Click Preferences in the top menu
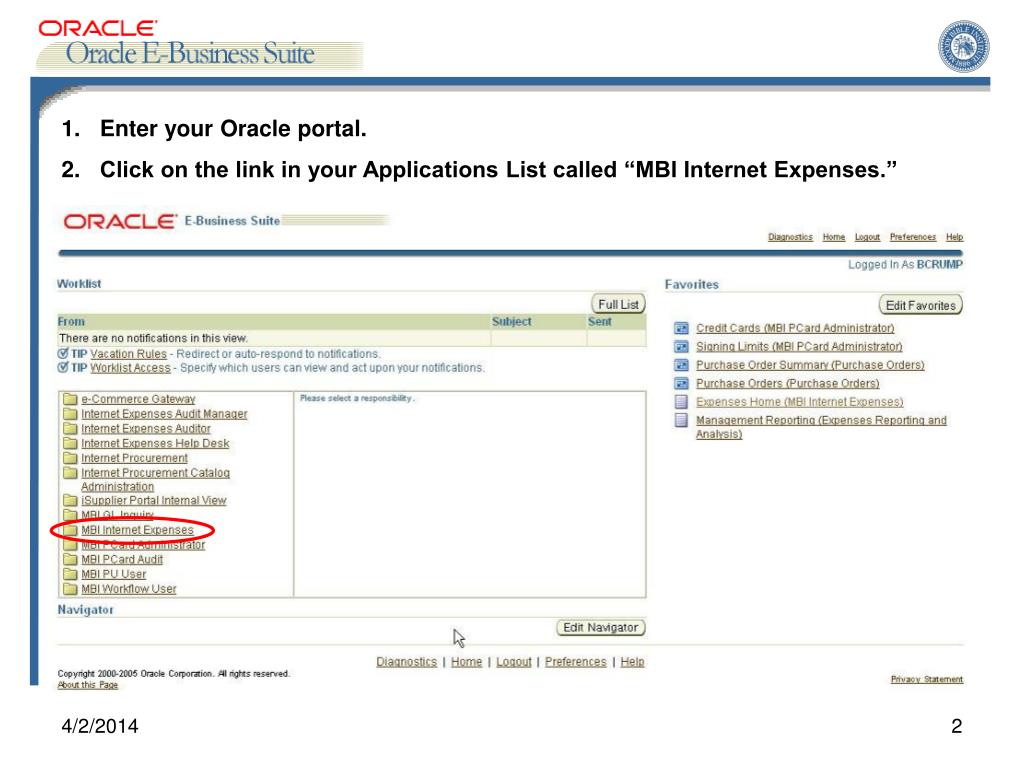 tap(912, 237)
